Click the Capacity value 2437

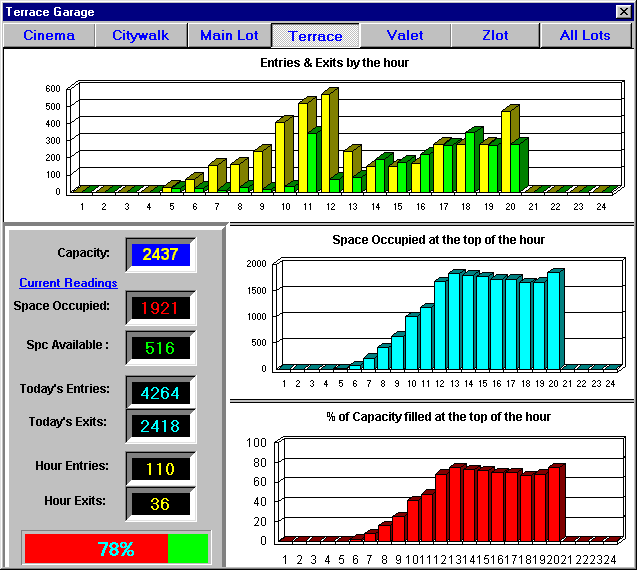click(161, 255)
